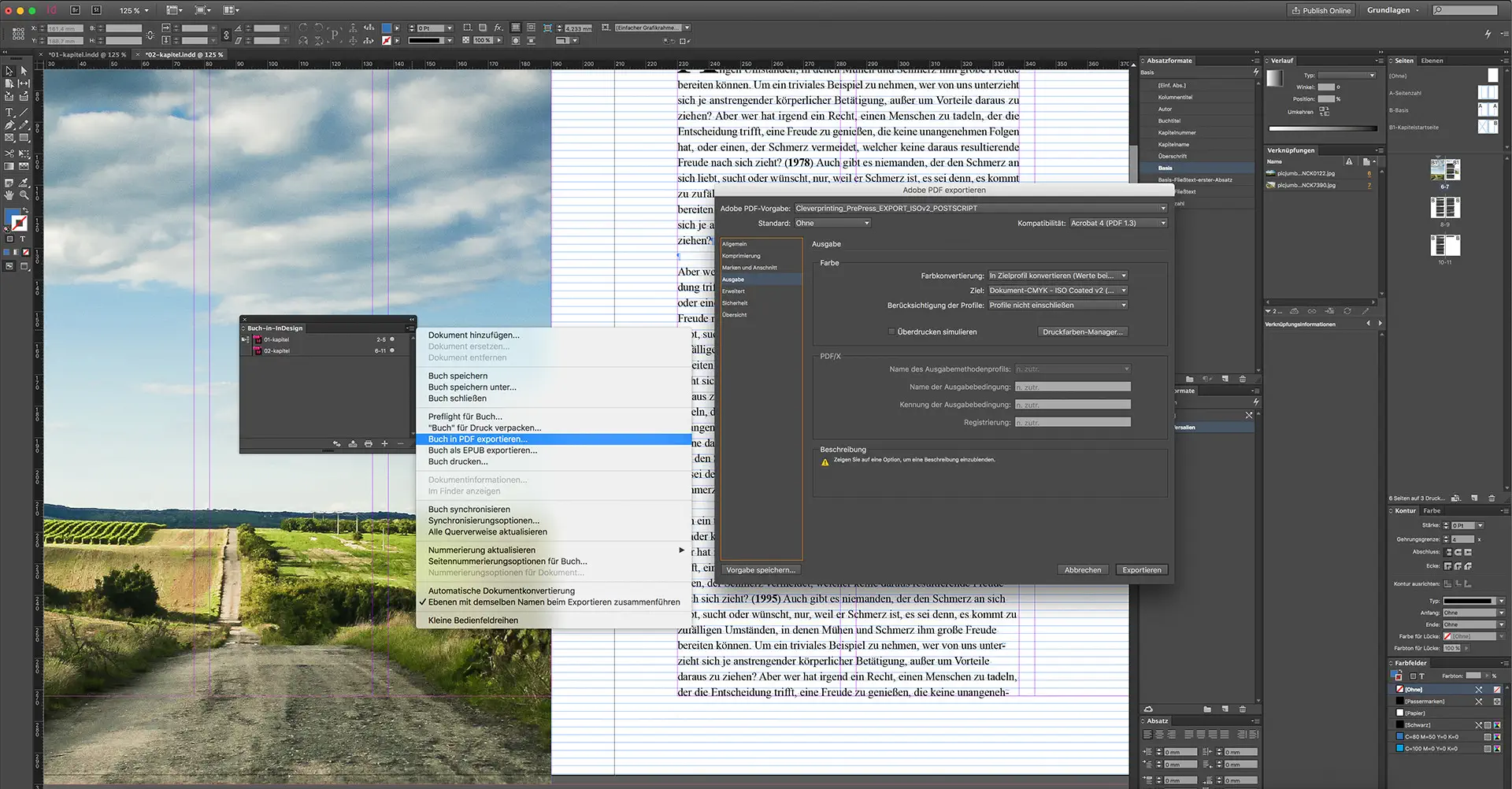Pick the Eyedropper tool

pyautogui.click(x=24, y=180)
